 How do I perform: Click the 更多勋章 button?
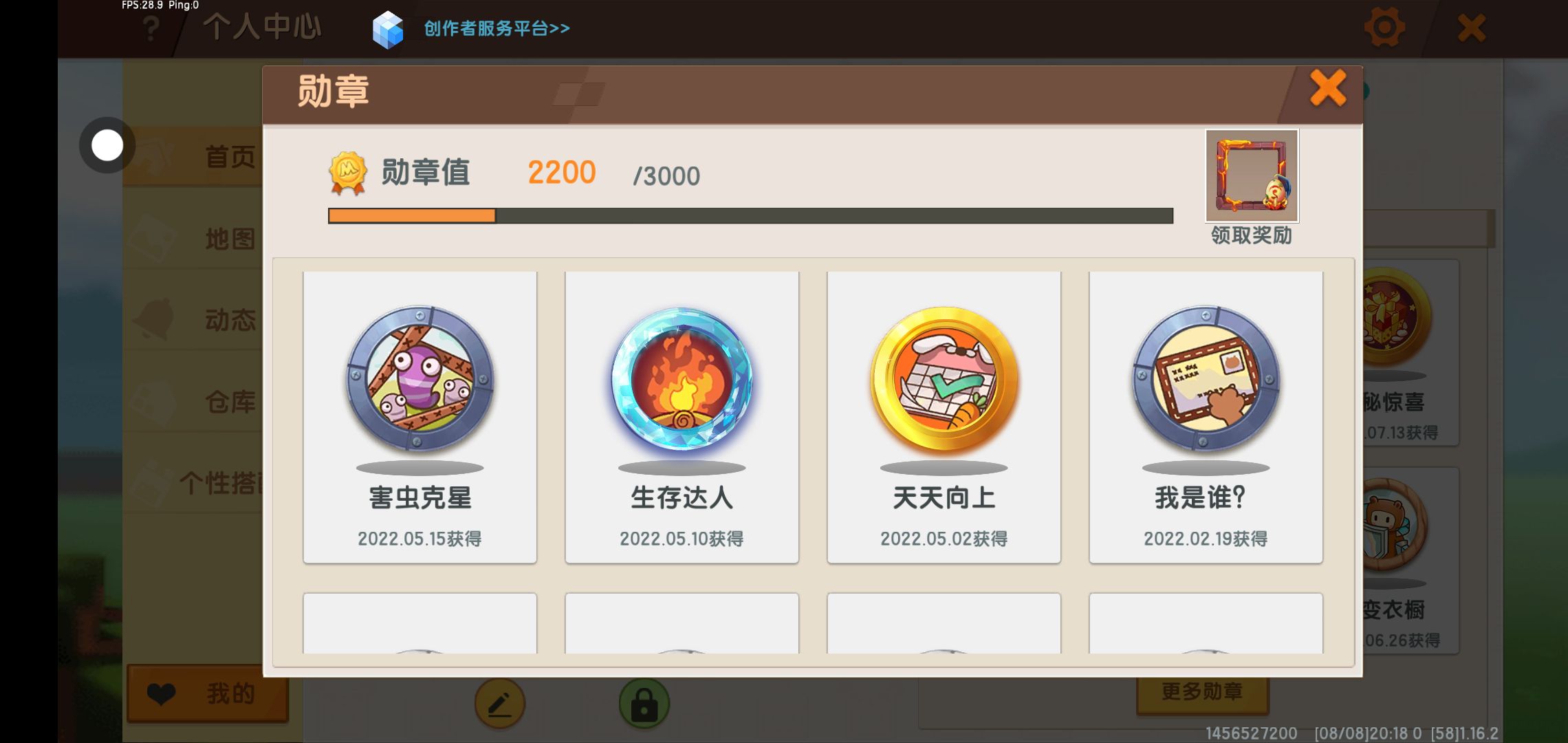[1202, 692]
